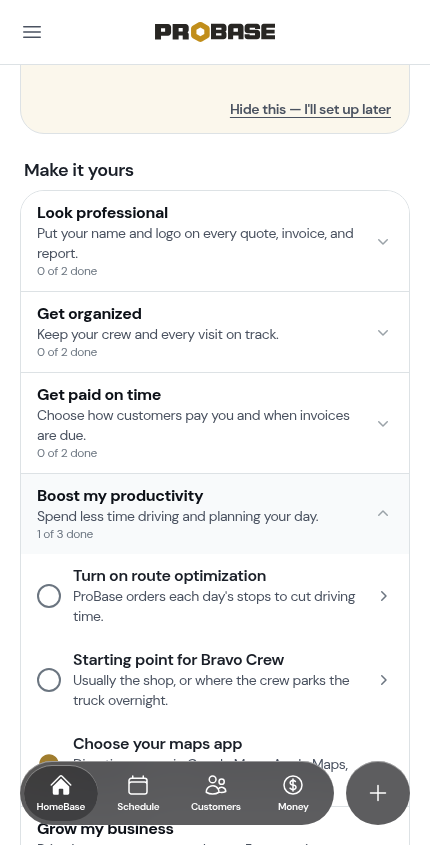This screenshot has width=430, height=845.
Task: Click the ProBase logo
Action: point(215,32)
